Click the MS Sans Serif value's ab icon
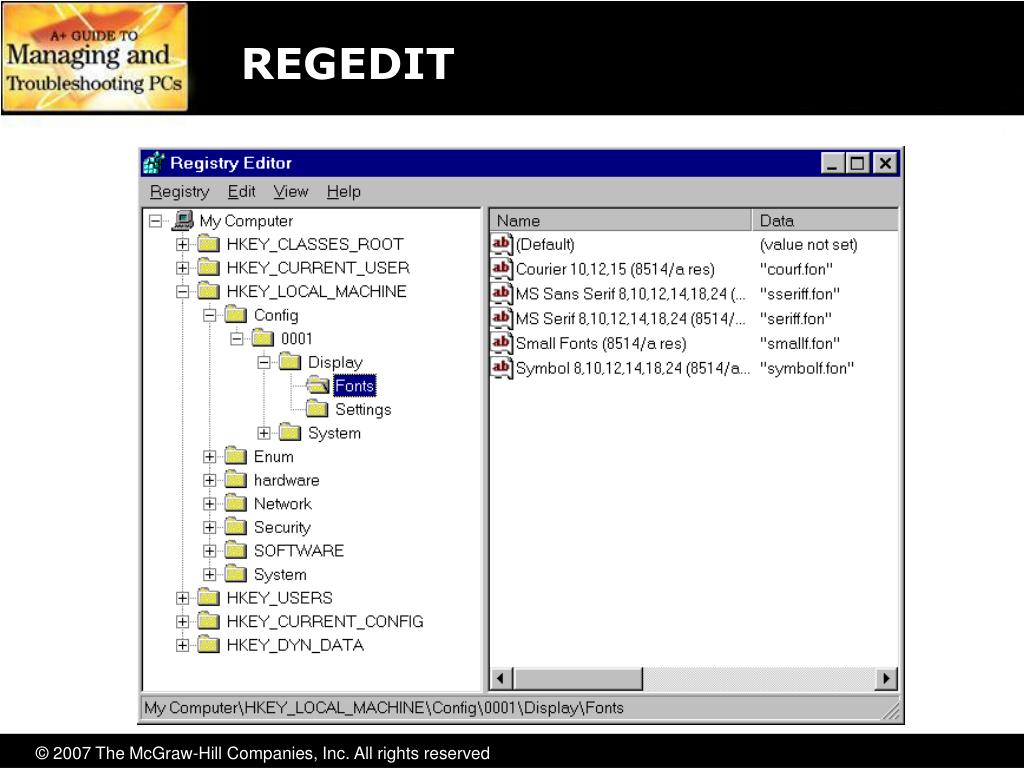 click(502, 293)
